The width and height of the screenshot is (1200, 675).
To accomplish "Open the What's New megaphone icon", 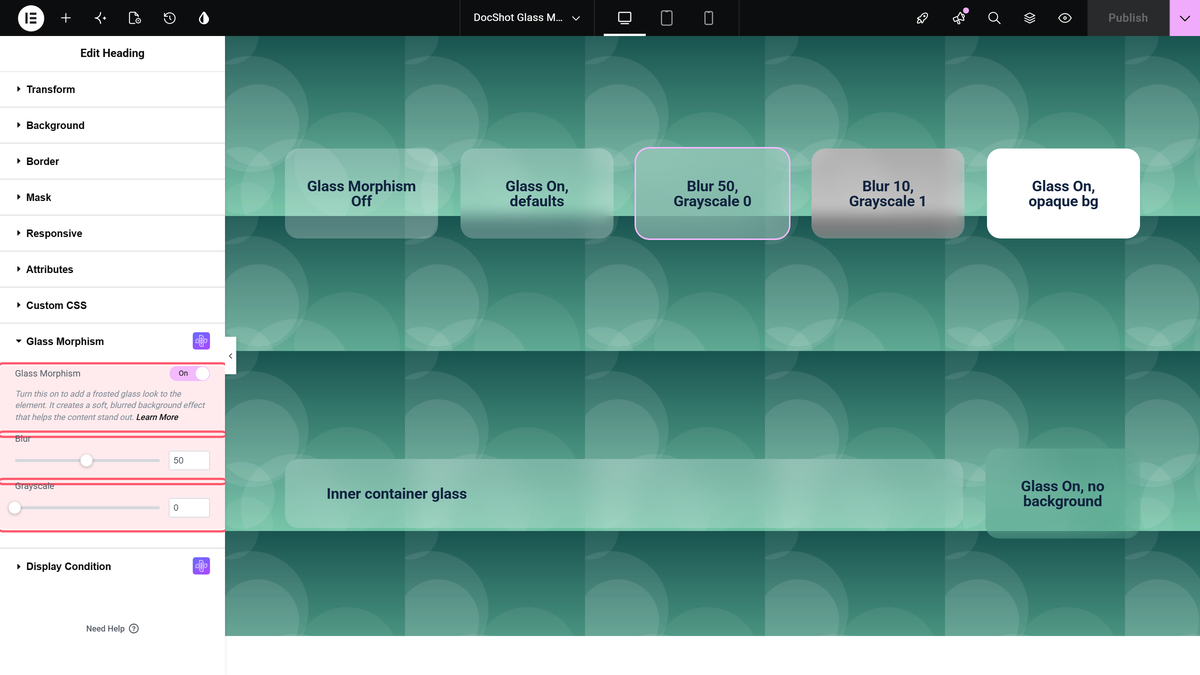I will (959, 18).
